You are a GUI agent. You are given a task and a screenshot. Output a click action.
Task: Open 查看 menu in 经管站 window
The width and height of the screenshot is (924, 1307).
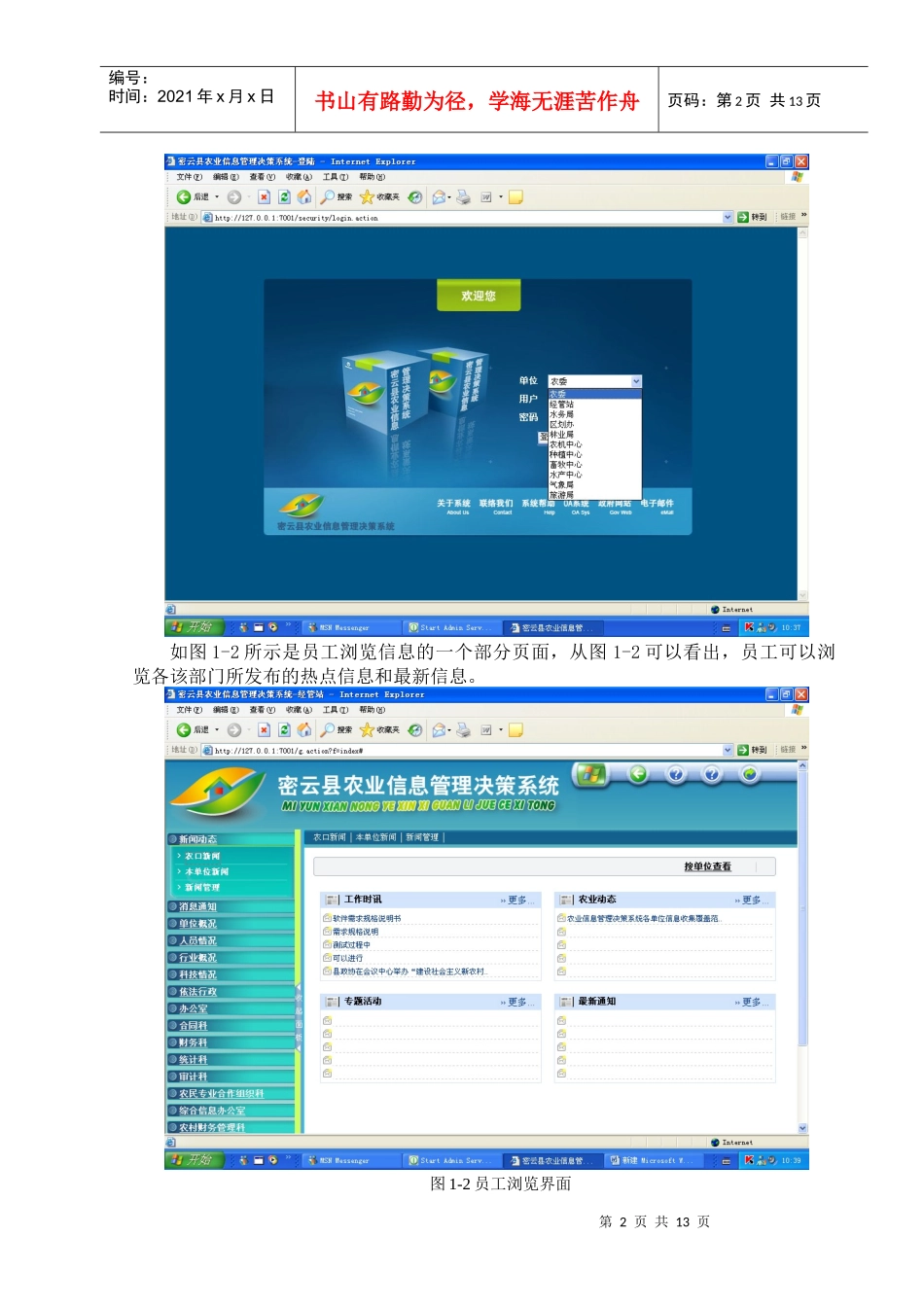[262, 710]
